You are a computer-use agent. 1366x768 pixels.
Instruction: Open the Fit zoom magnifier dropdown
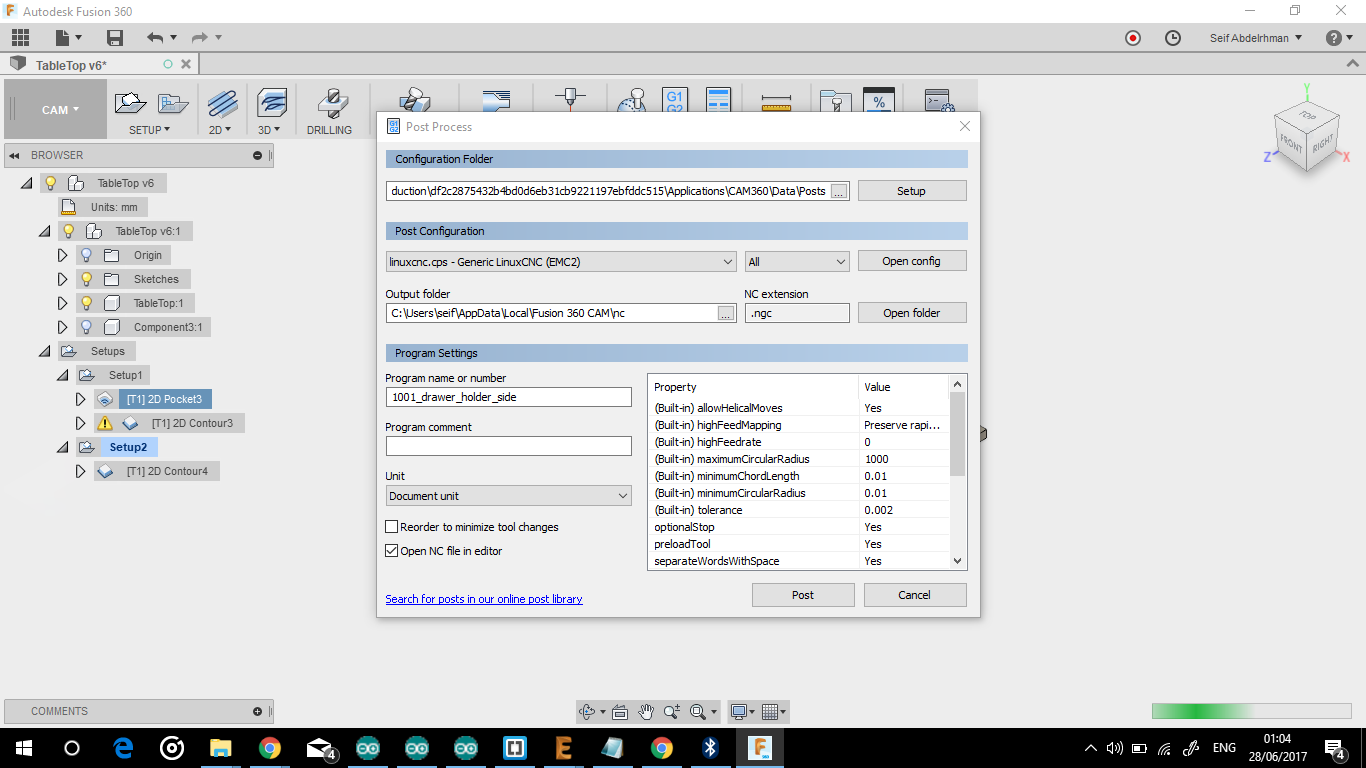point(703,712)
